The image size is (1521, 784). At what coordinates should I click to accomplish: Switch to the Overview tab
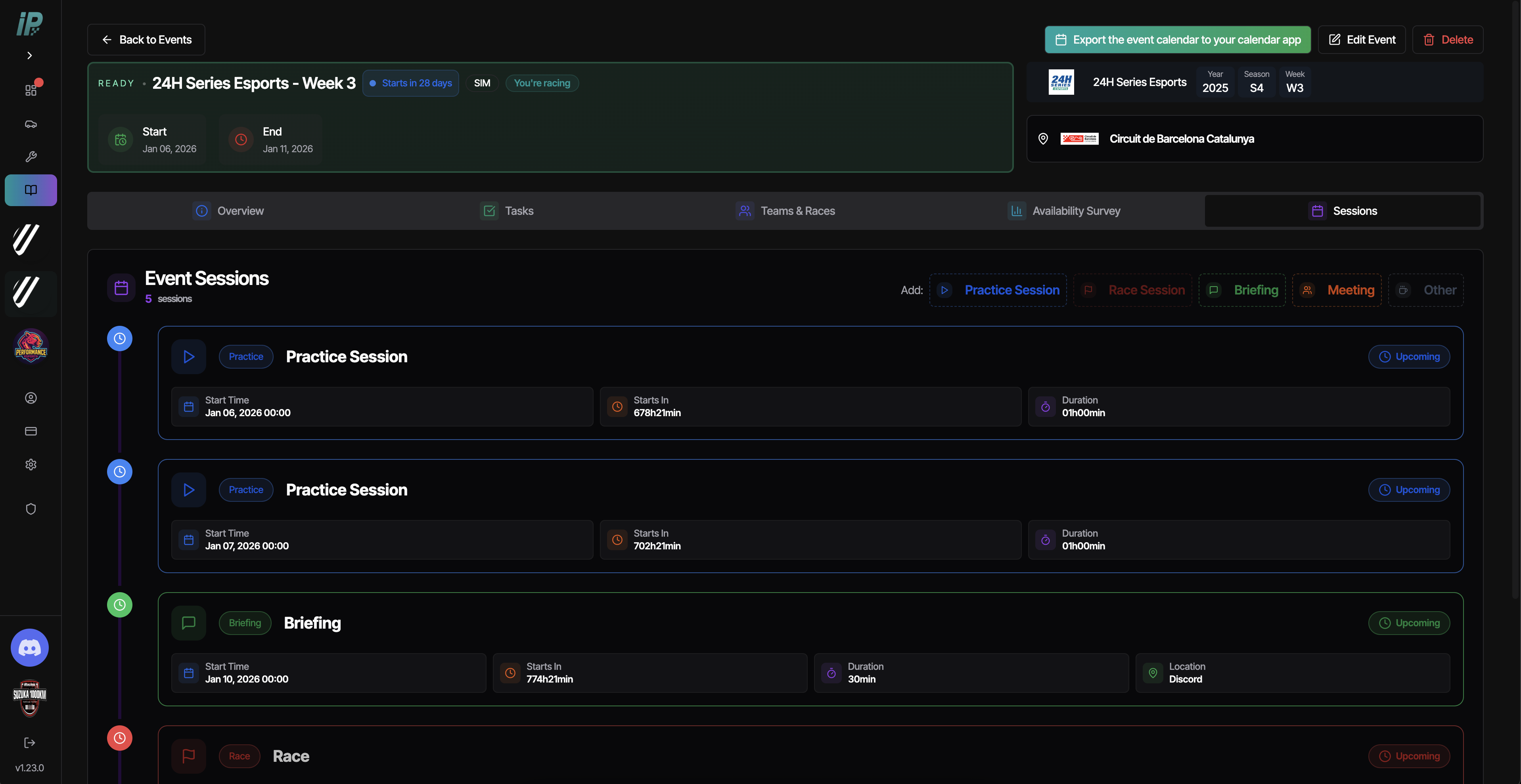click(228, 211)
